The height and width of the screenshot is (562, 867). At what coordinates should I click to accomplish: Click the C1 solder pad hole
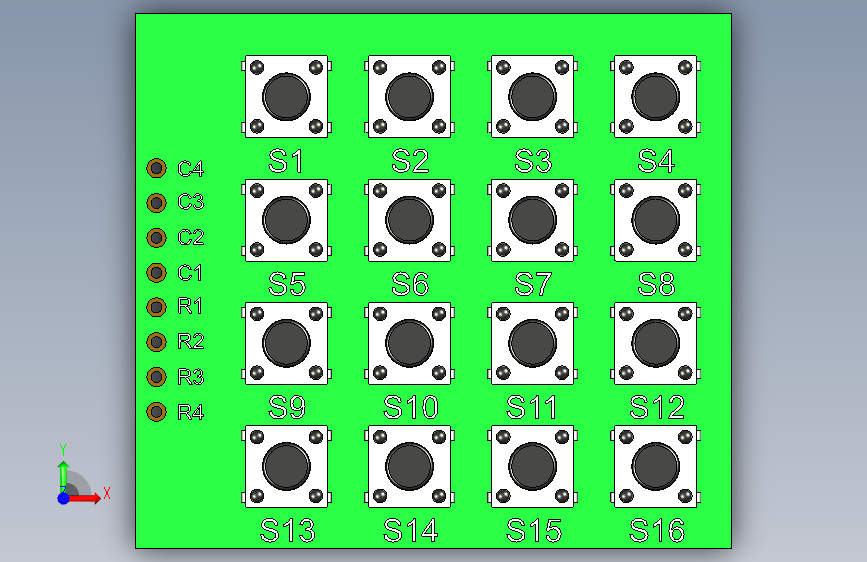tap(156, 273)
